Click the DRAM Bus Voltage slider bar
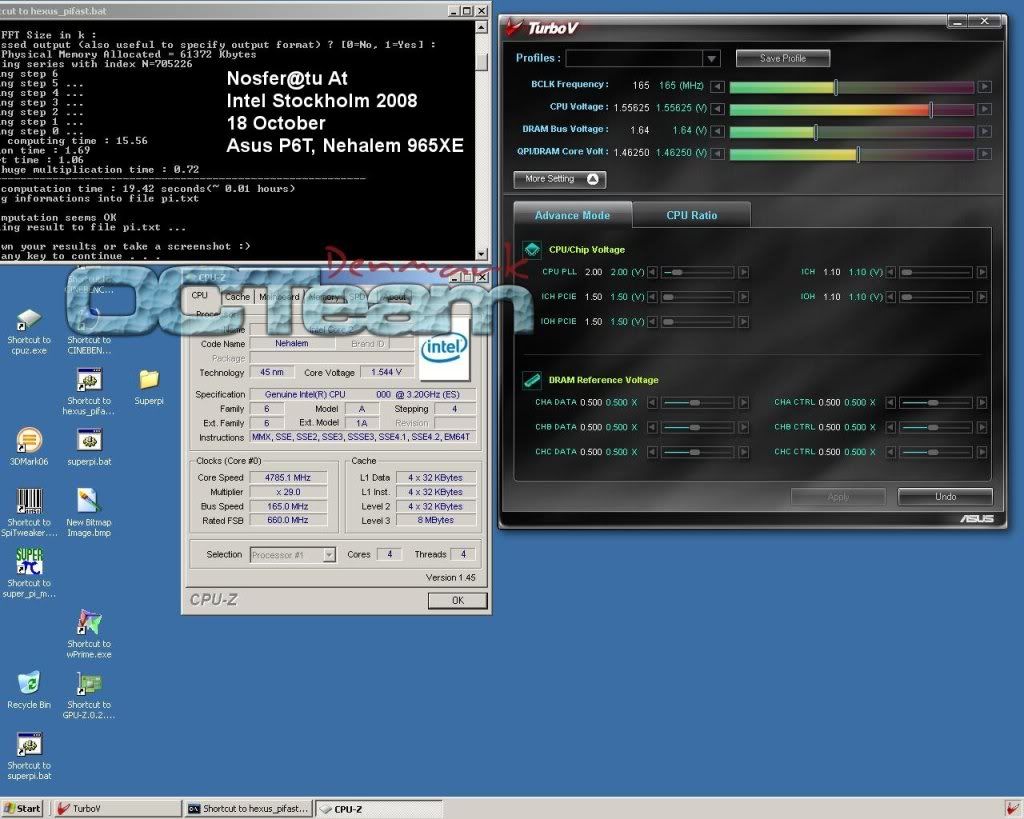 click(852, 131)
